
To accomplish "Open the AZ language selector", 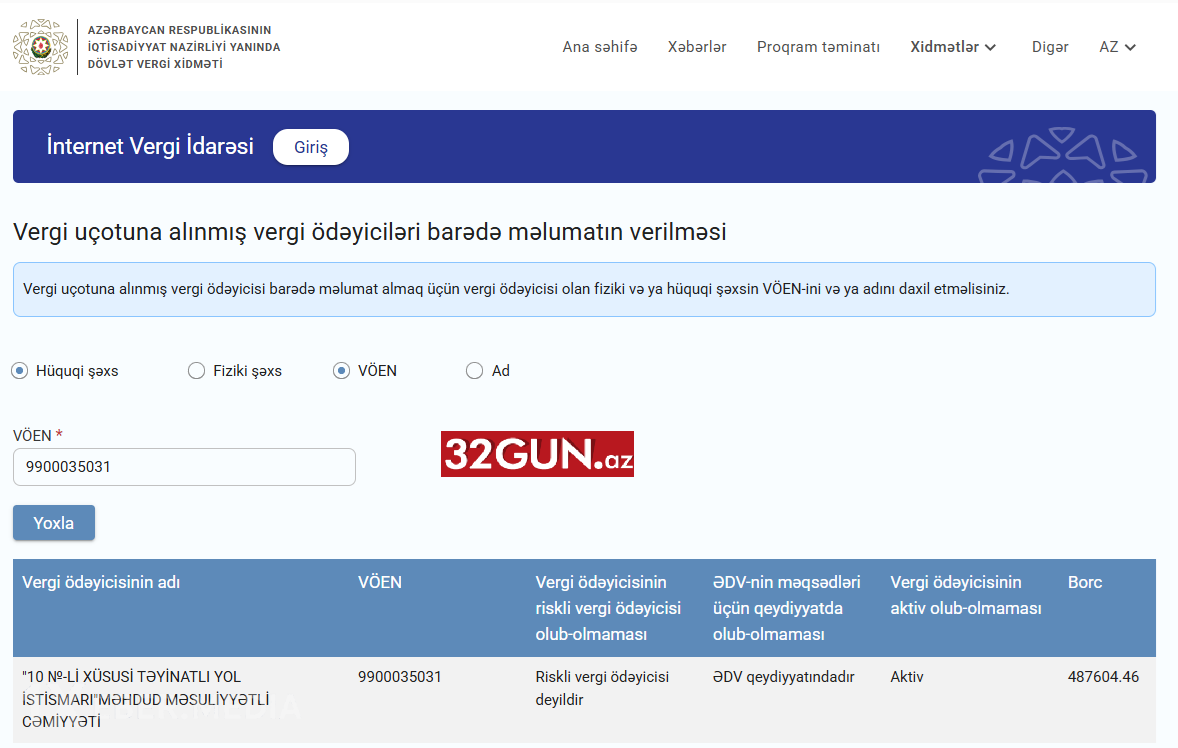I will 1117,47.
